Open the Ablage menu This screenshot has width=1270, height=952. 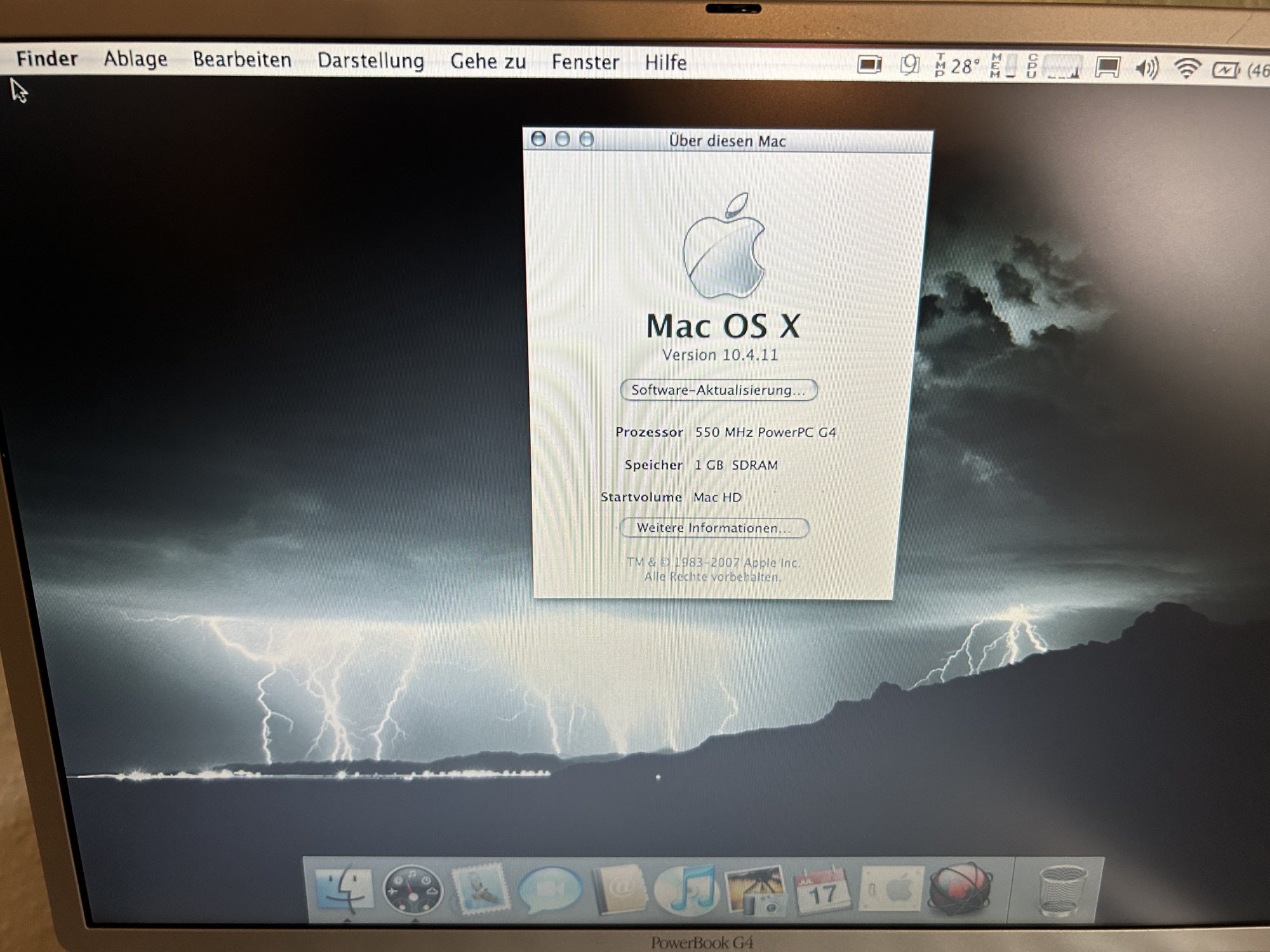point(135,59)
